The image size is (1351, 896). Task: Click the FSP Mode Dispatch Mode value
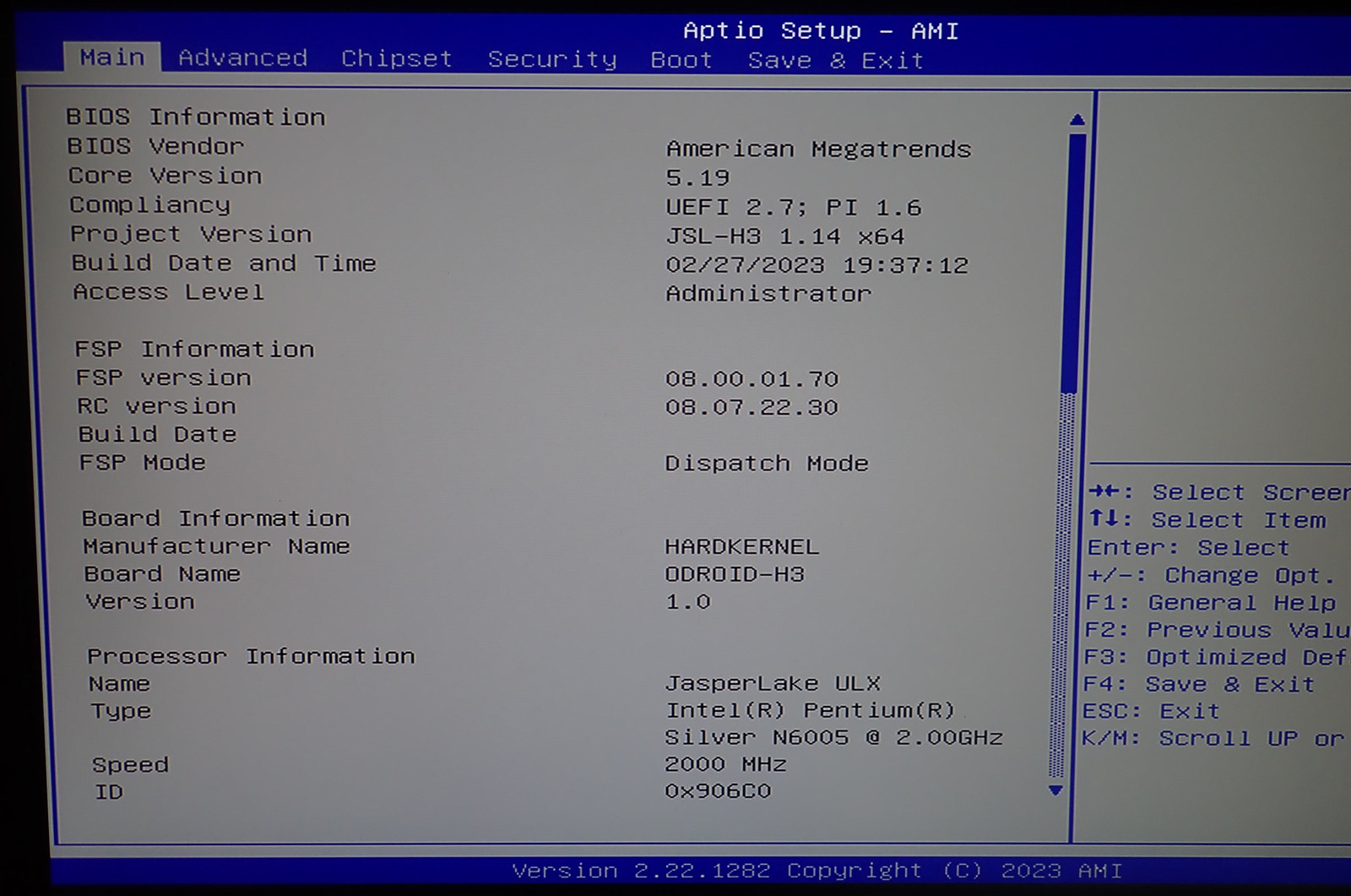[x=766, y=464]
